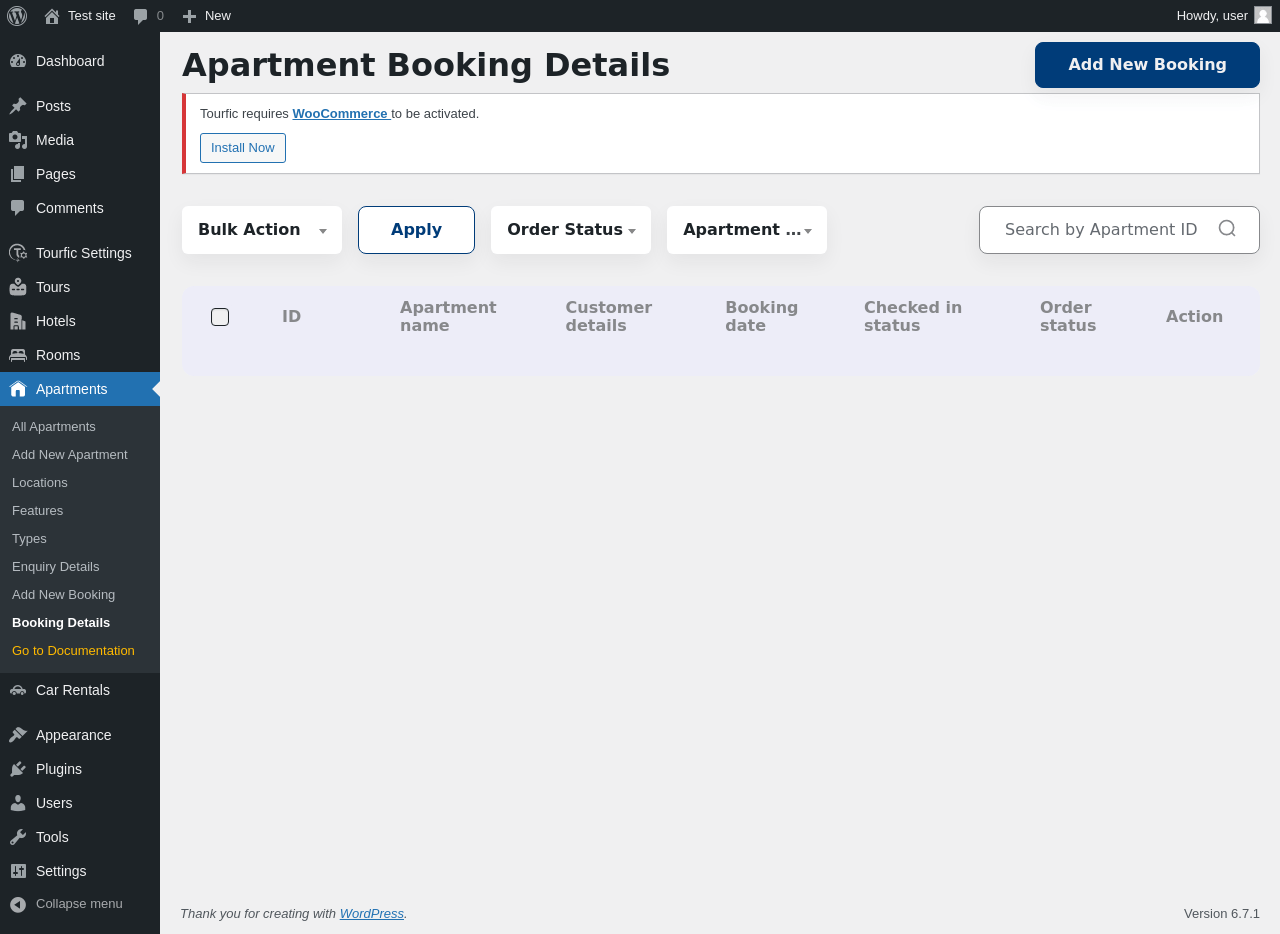Go to All Apartments submenu
Image resolution: width=1280 pixels, height=934 pixels.
pos(54,427)
